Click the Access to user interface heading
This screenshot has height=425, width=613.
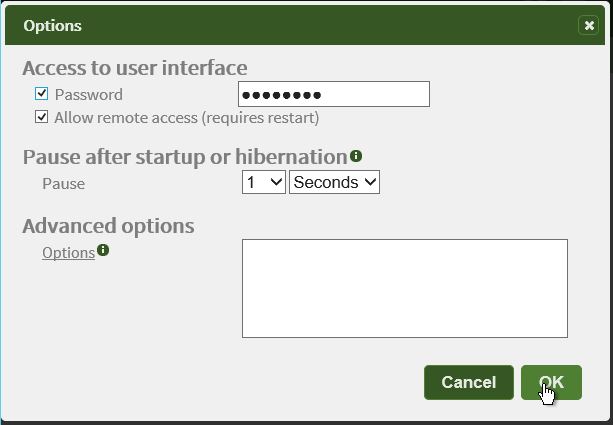pyautogui.click(x=135, y=68)
